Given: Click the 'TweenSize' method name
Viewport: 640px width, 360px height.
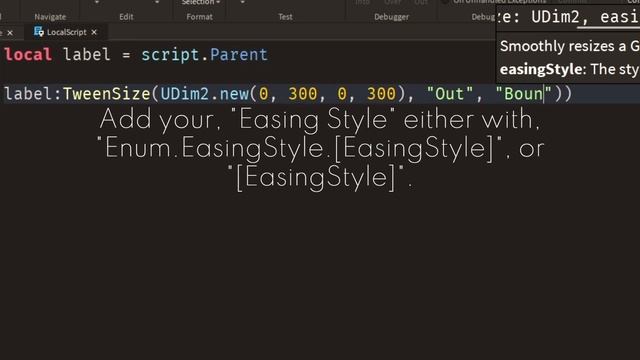Looking at the screenshot, I should coord(107,94).
